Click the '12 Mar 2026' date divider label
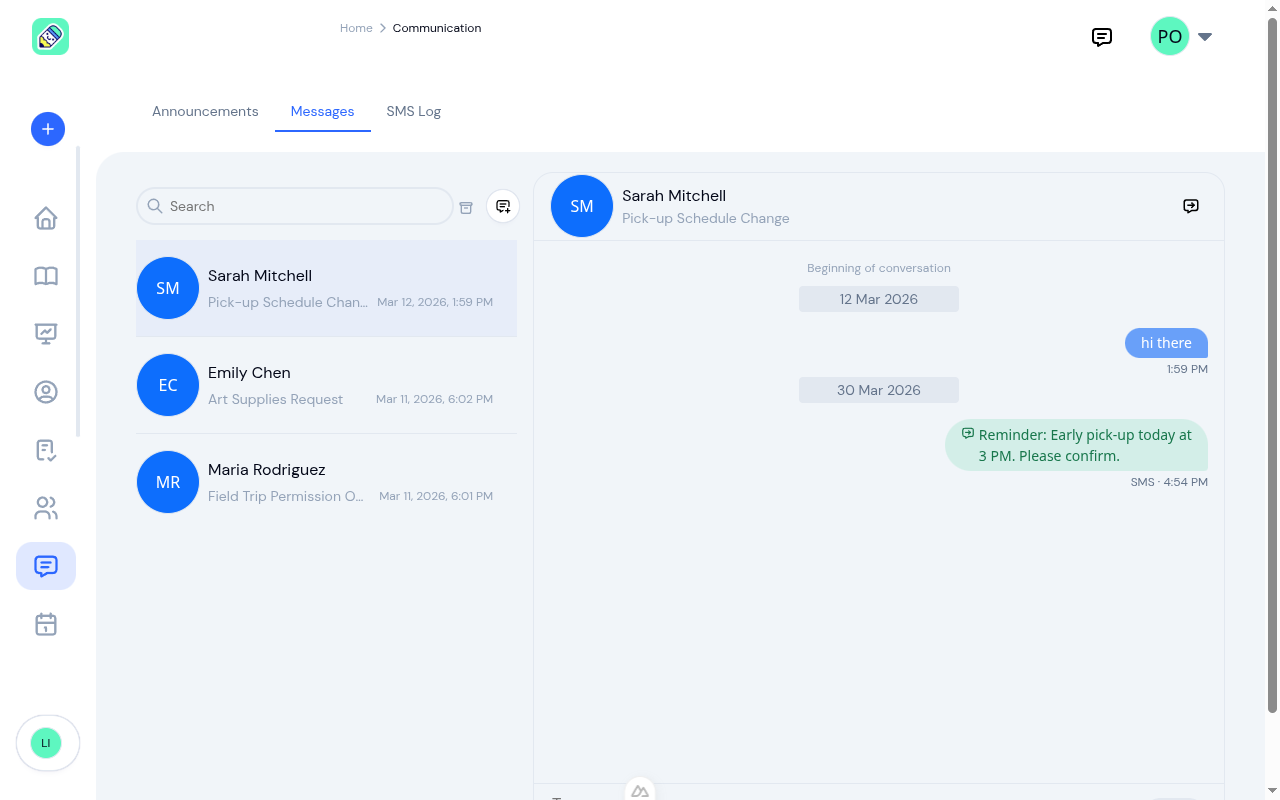1280x800 pixels. 879,299
